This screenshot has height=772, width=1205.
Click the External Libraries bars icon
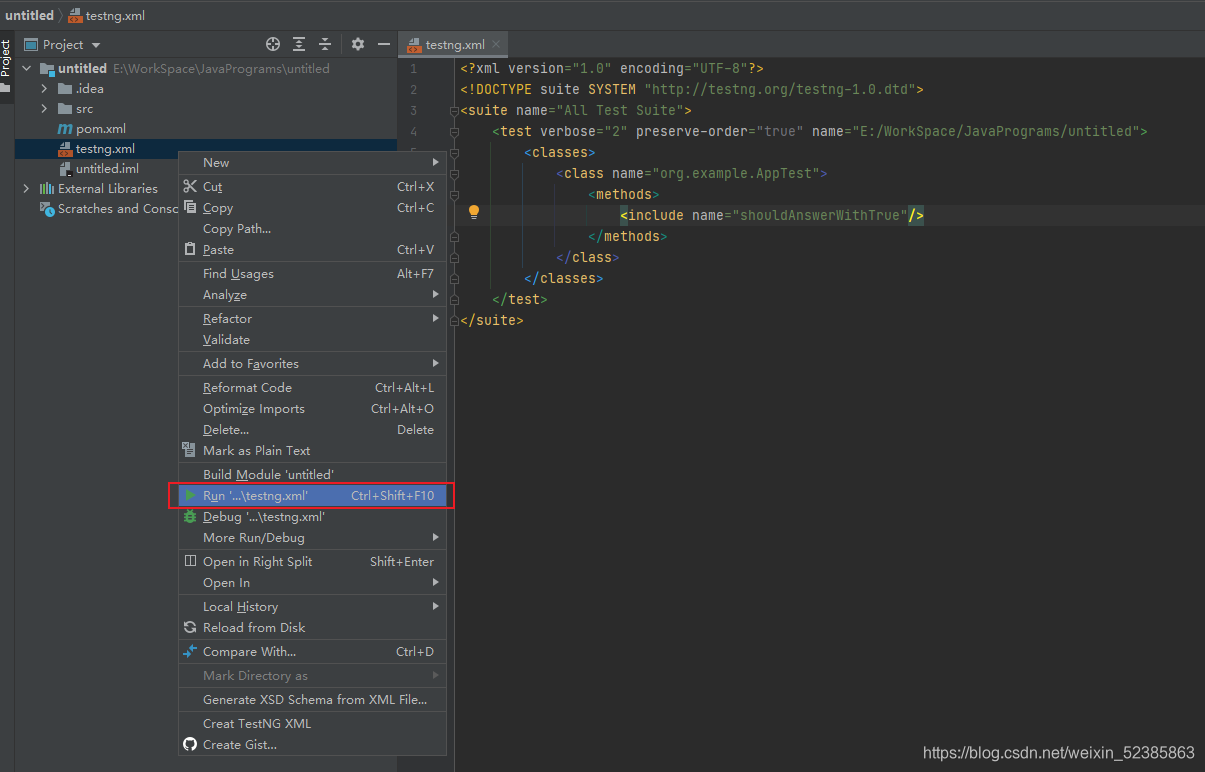(47, 188)
